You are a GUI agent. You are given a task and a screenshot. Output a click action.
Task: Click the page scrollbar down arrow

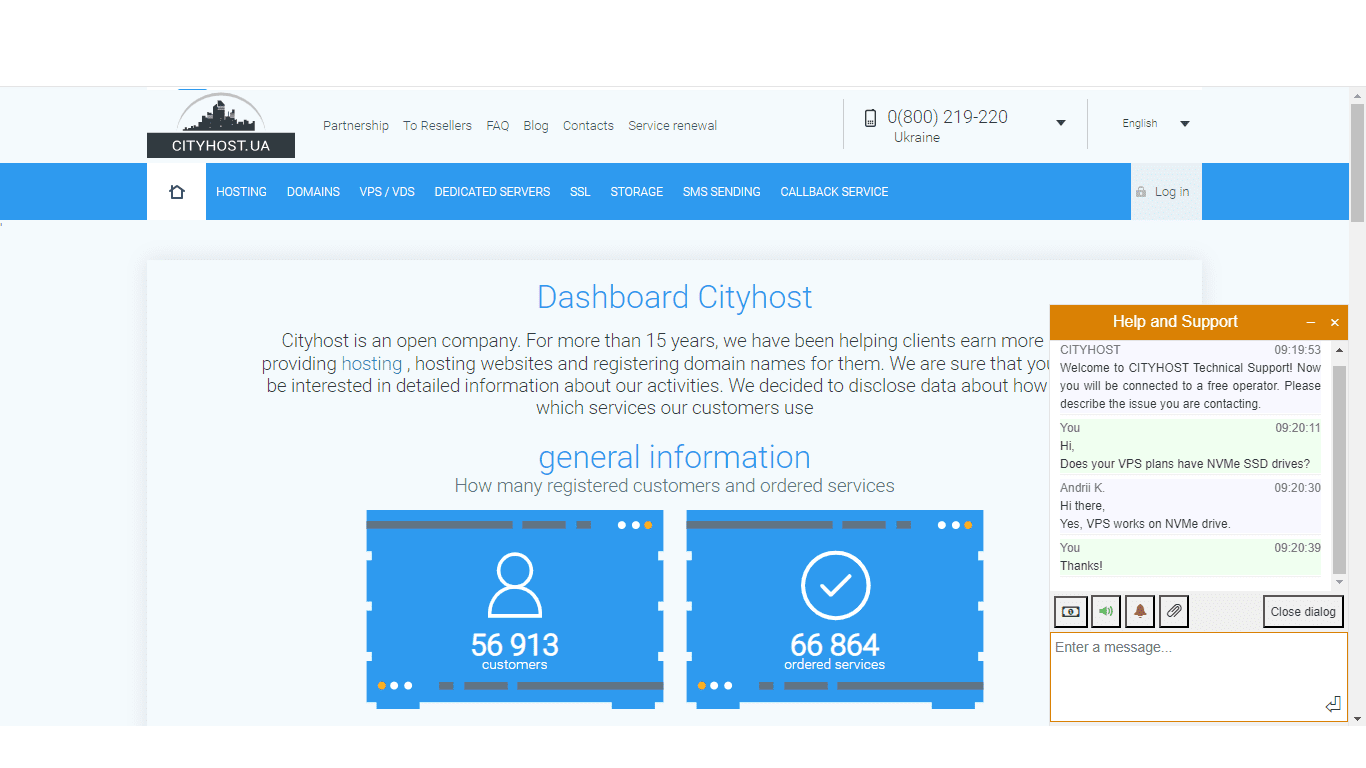[1357, 718]
